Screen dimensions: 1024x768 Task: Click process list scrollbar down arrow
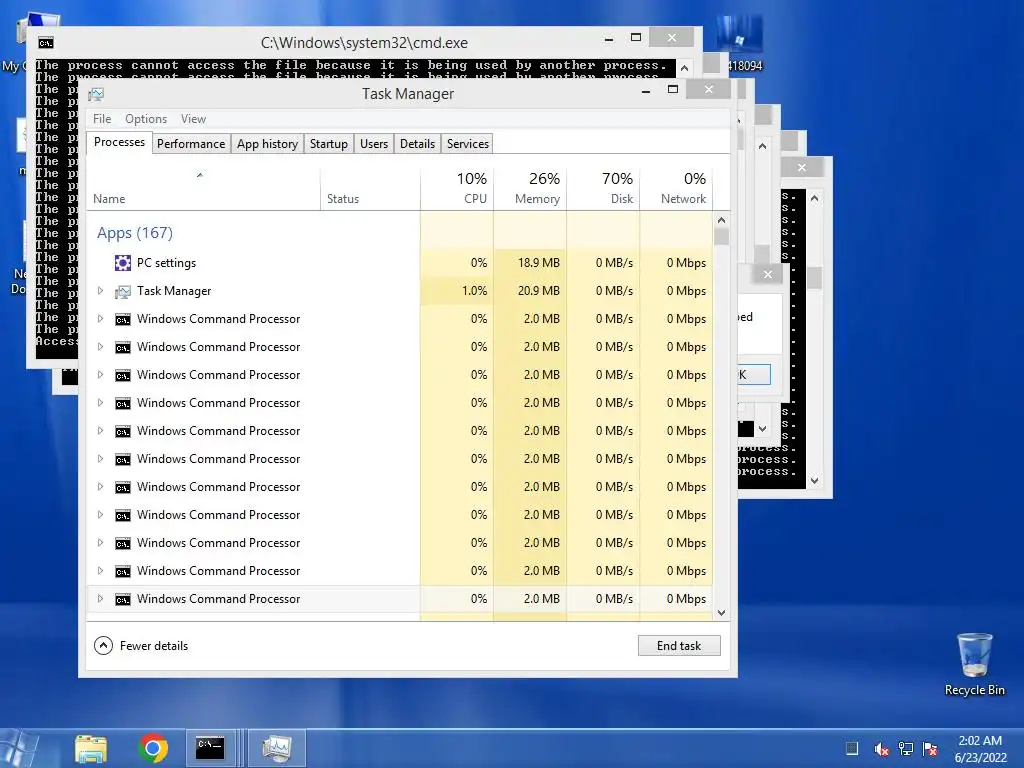(x=722, y=613)
